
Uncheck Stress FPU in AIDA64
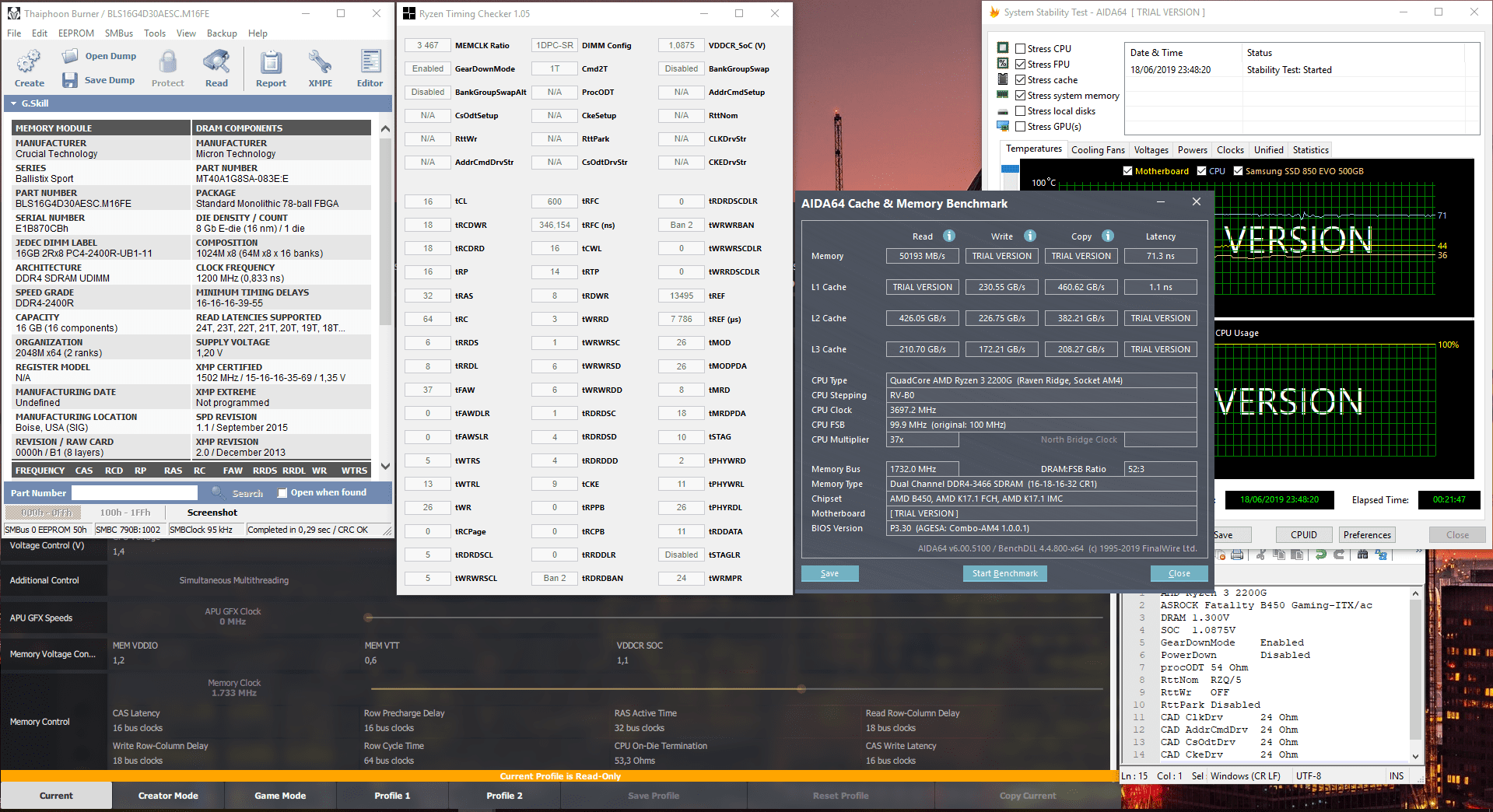click(x=1020, y=64)
